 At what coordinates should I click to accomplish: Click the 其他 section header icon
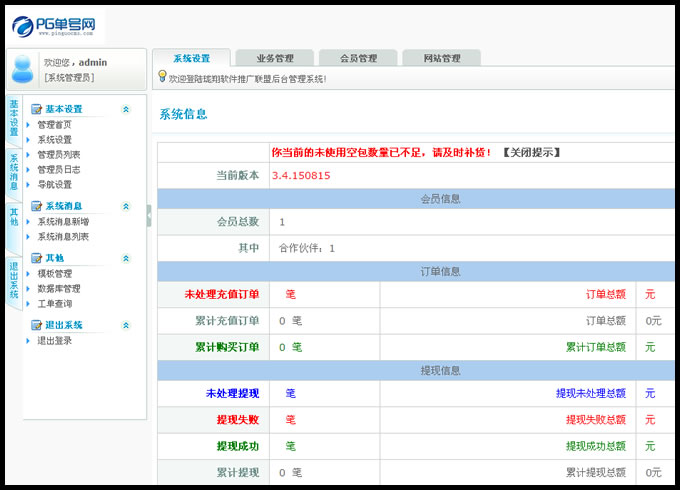(x=37, y=258)
